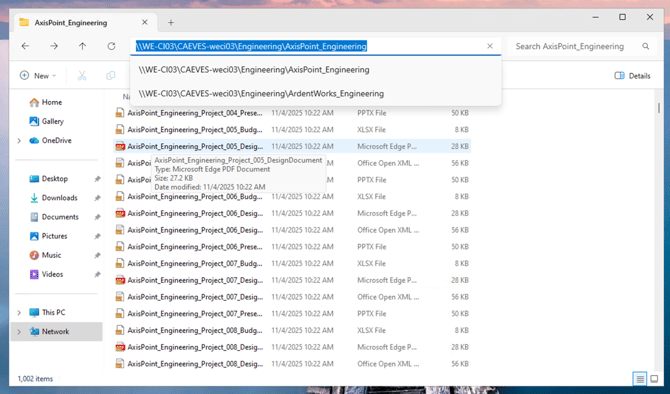Click the PDF icon of Project_008_Desig... Edge file
Screen dimensions: 670x394
click(120, 347)
